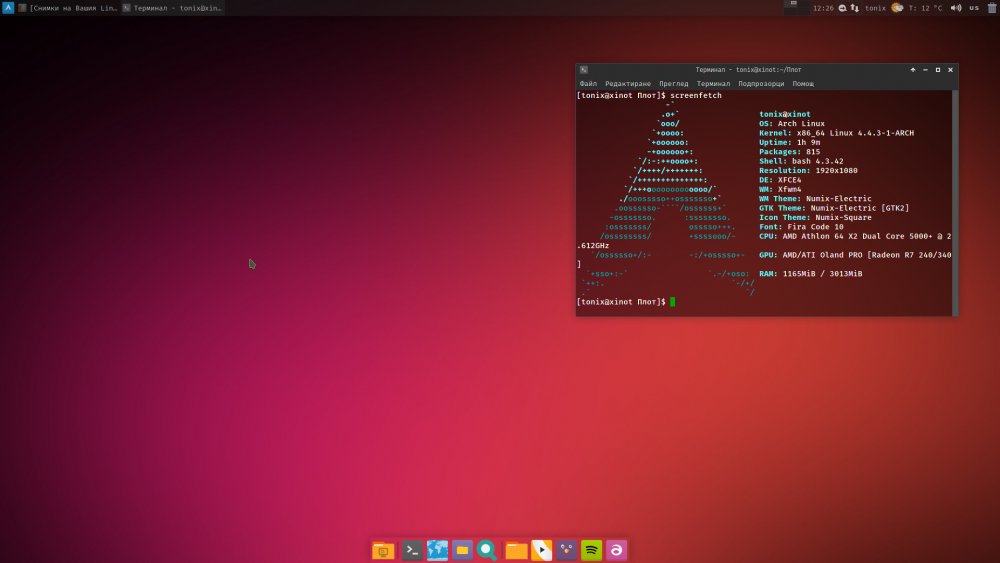Open the Терминал menu in the menu bar
The width and height of the screenshot is (1000, 563).
coord(713,84)
